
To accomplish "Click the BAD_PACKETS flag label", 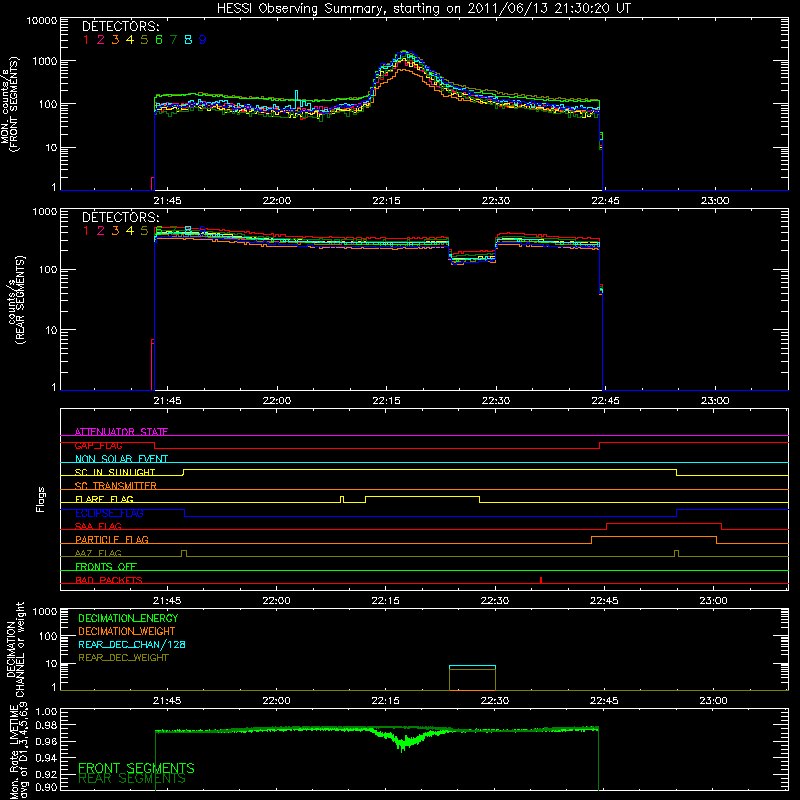I will pyautogui.click(x=109, y=580).
